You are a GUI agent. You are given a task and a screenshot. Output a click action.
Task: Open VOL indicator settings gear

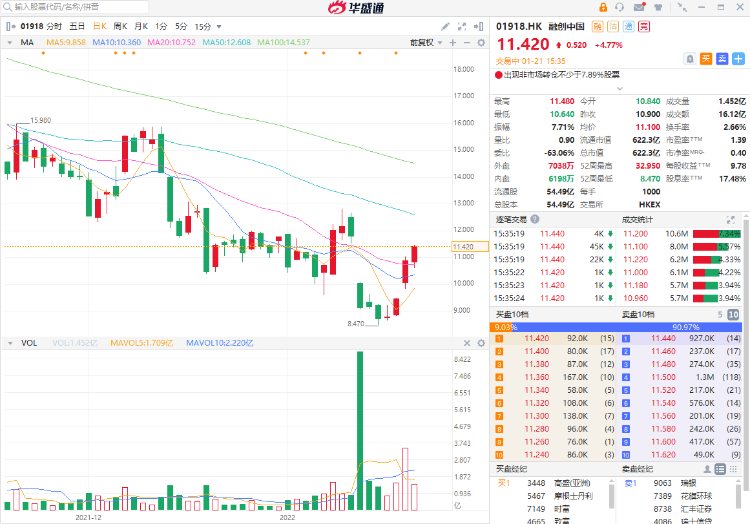tap(481, 343)
